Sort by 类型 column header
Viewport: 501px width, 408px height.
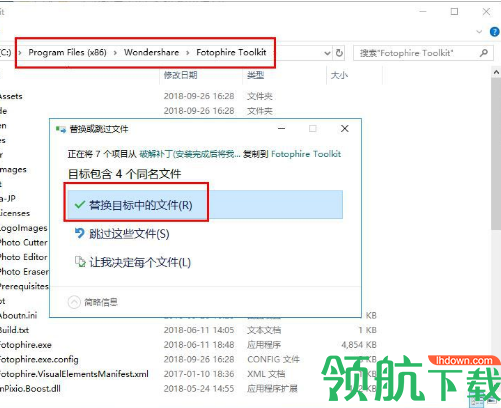tap(256, 75)
